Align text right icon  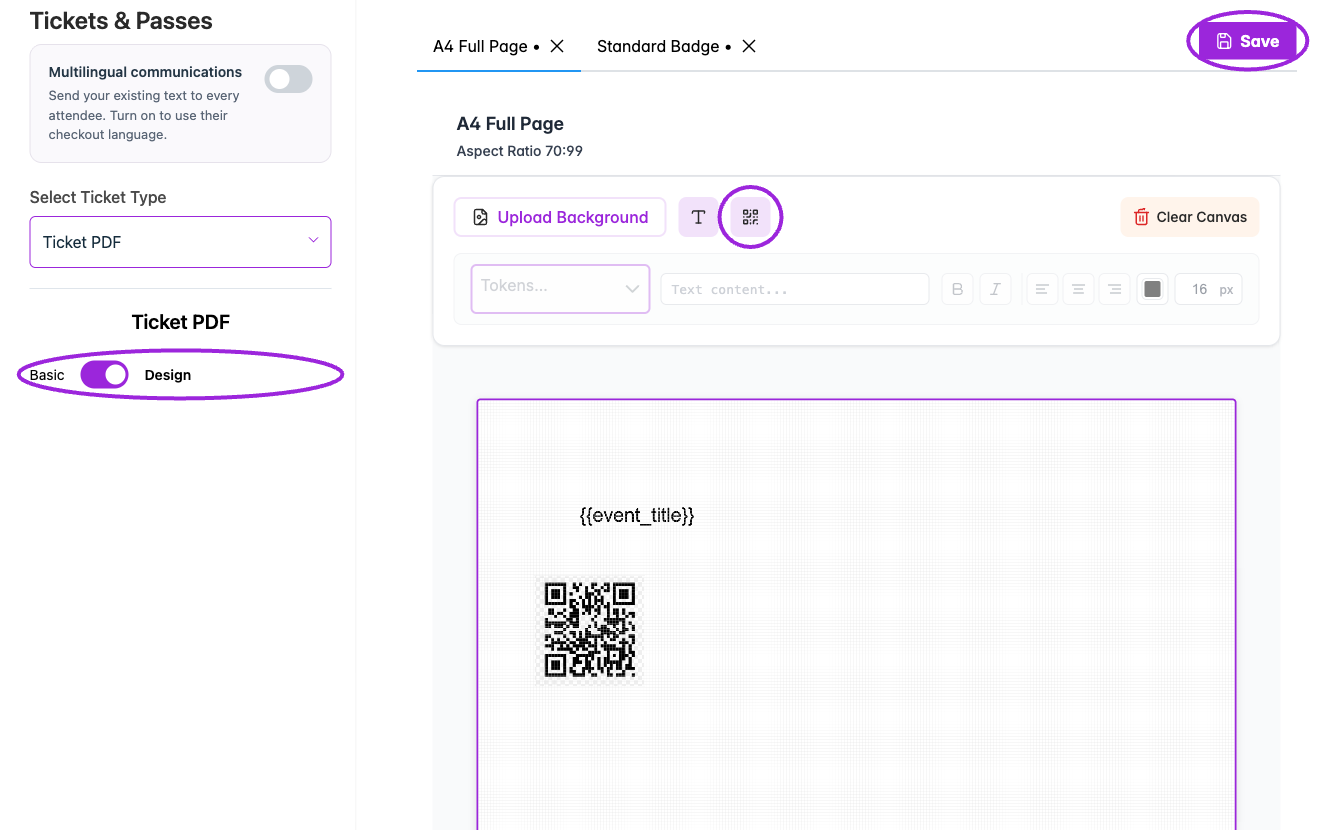(1114, 289)
